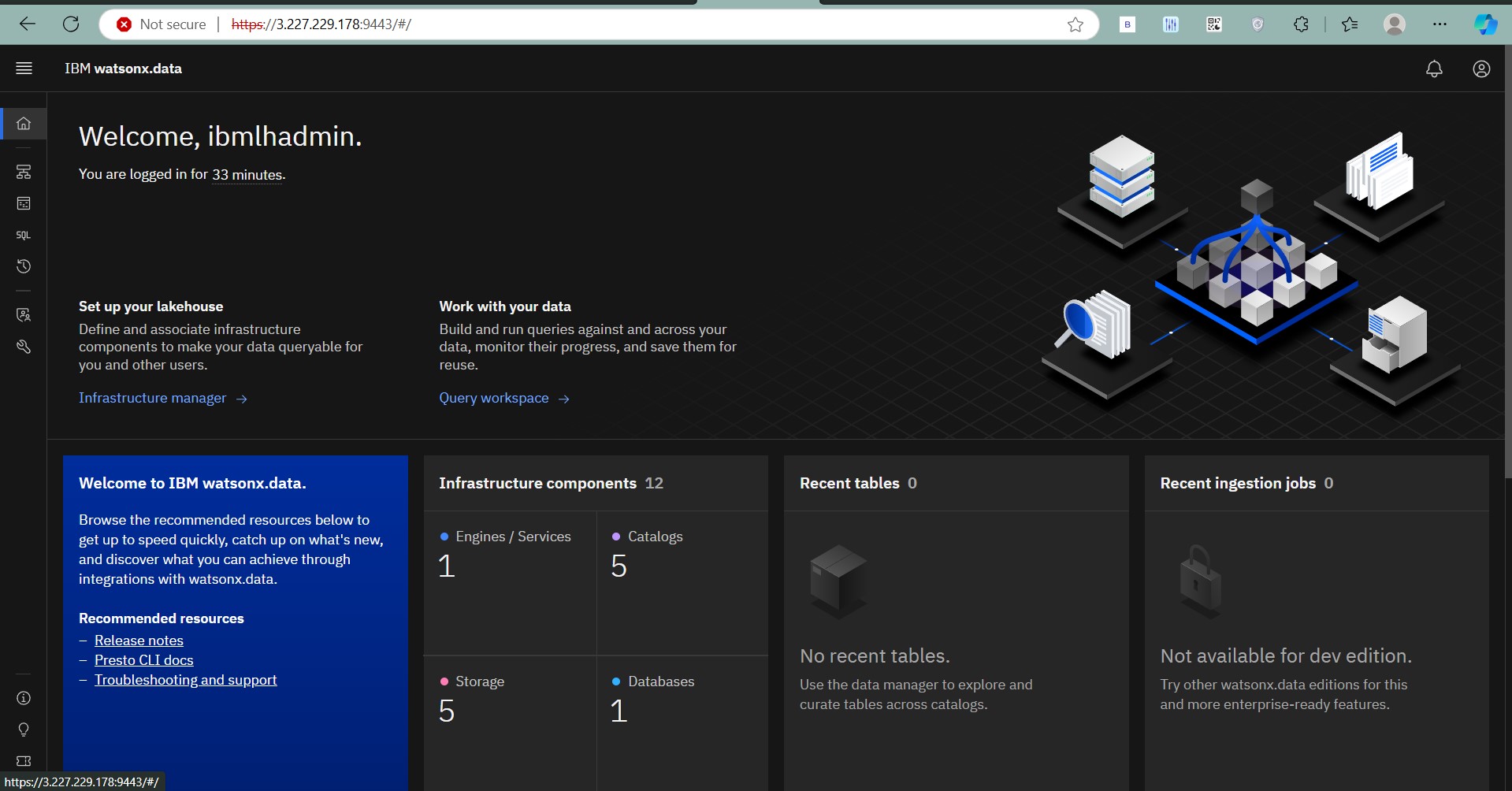Image resolution: width=1512 pixels, height=791 pixels.
Task: Open the browser Favorites icon
Action: pos(1350,24)
